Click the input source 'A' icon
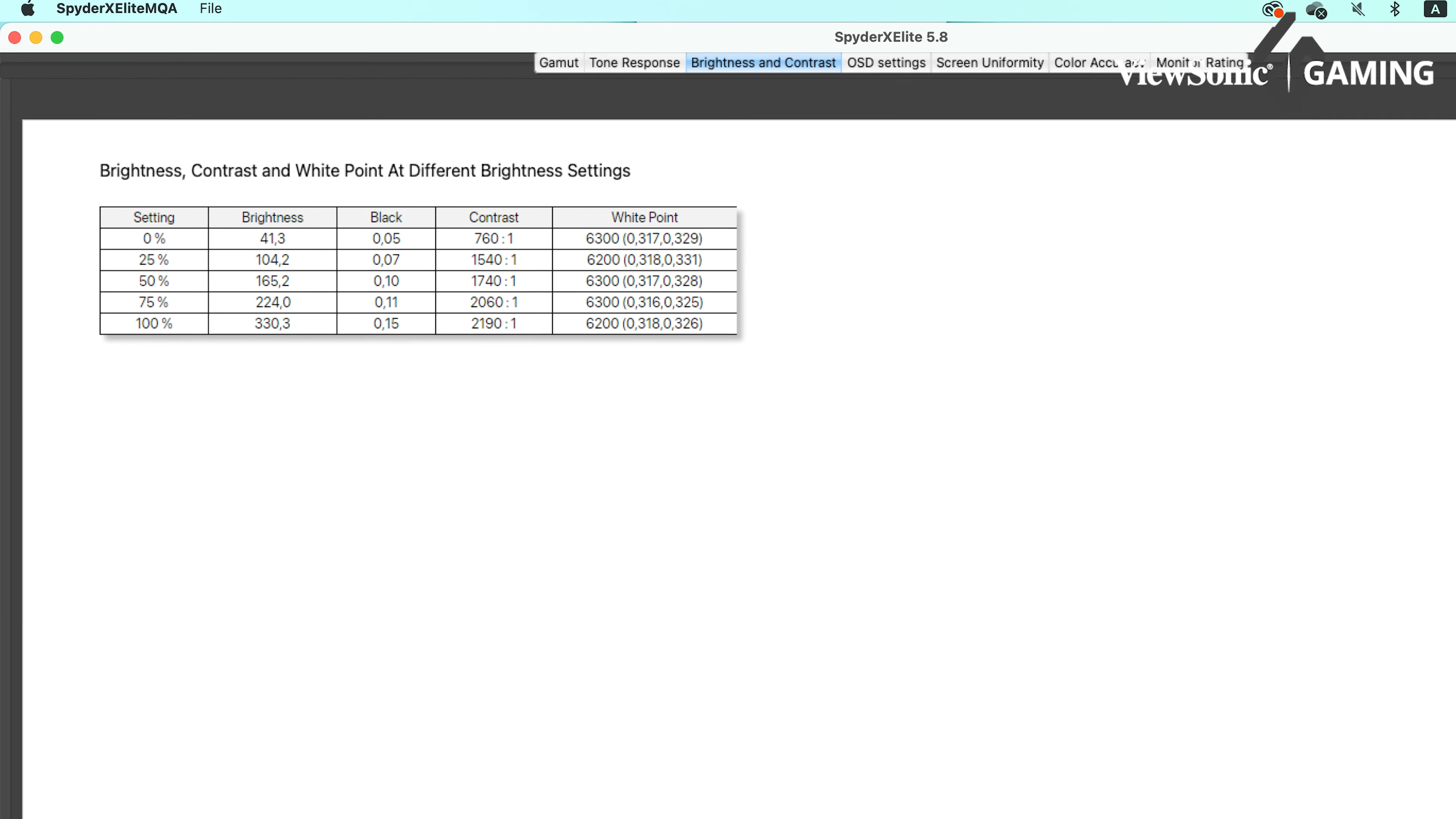1456x819 pixels. coord(1434,9)
